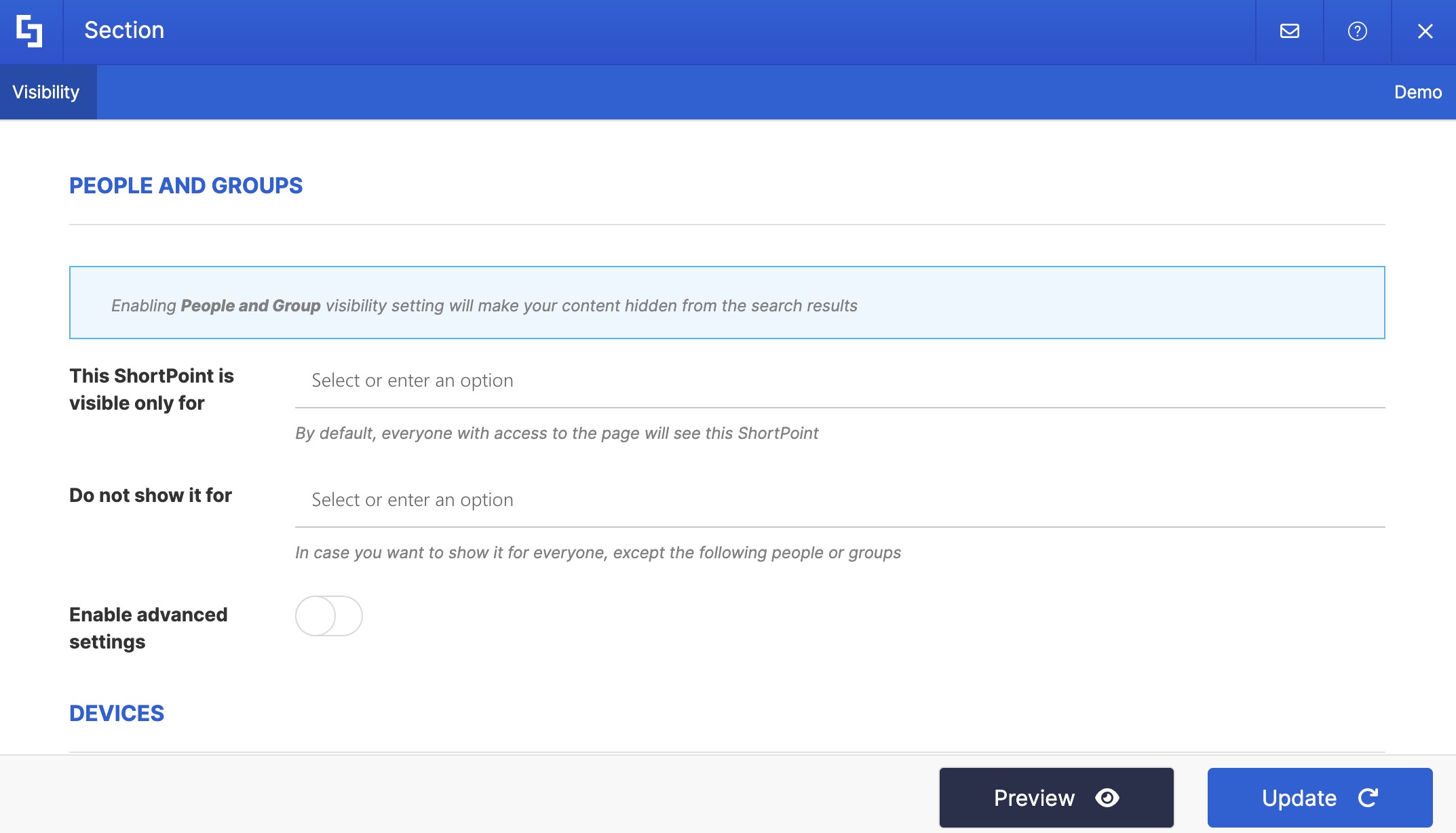Open the contact support envelope icon
Image resolution: width=1456 pixels, height=833 pixels.
click(1289, 31)
